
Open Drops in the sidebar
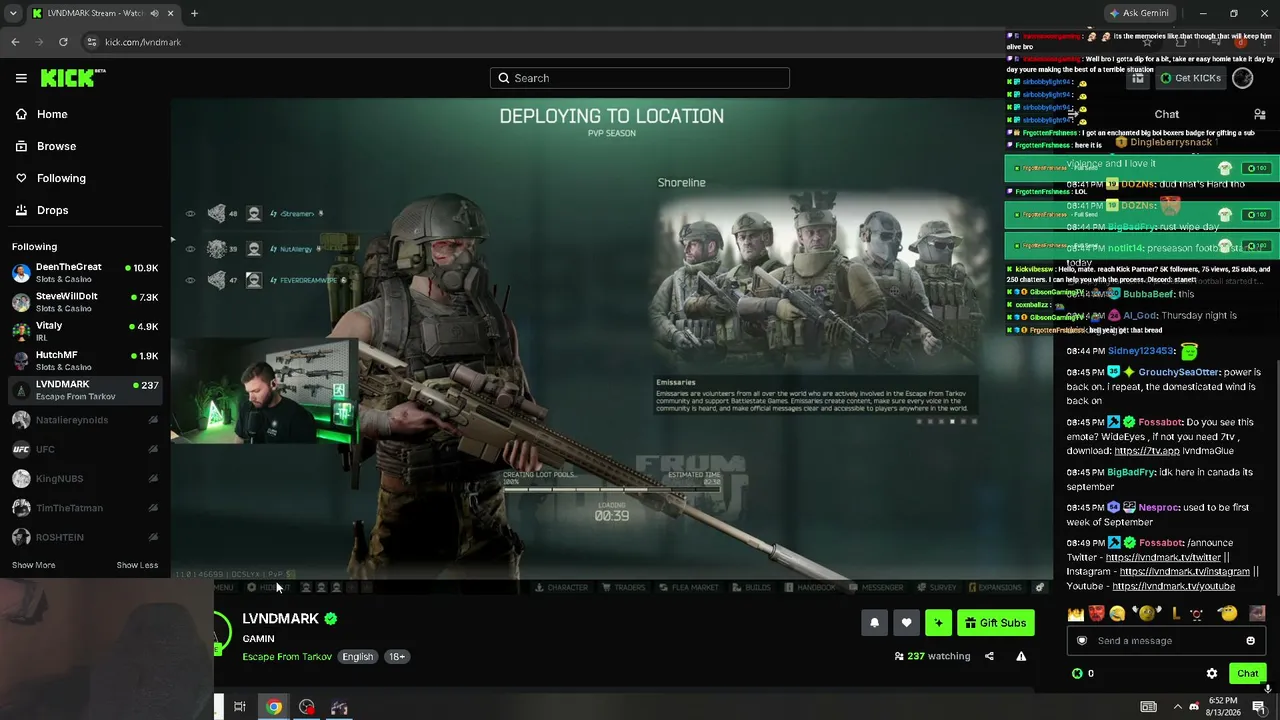(x=85, y=210)
